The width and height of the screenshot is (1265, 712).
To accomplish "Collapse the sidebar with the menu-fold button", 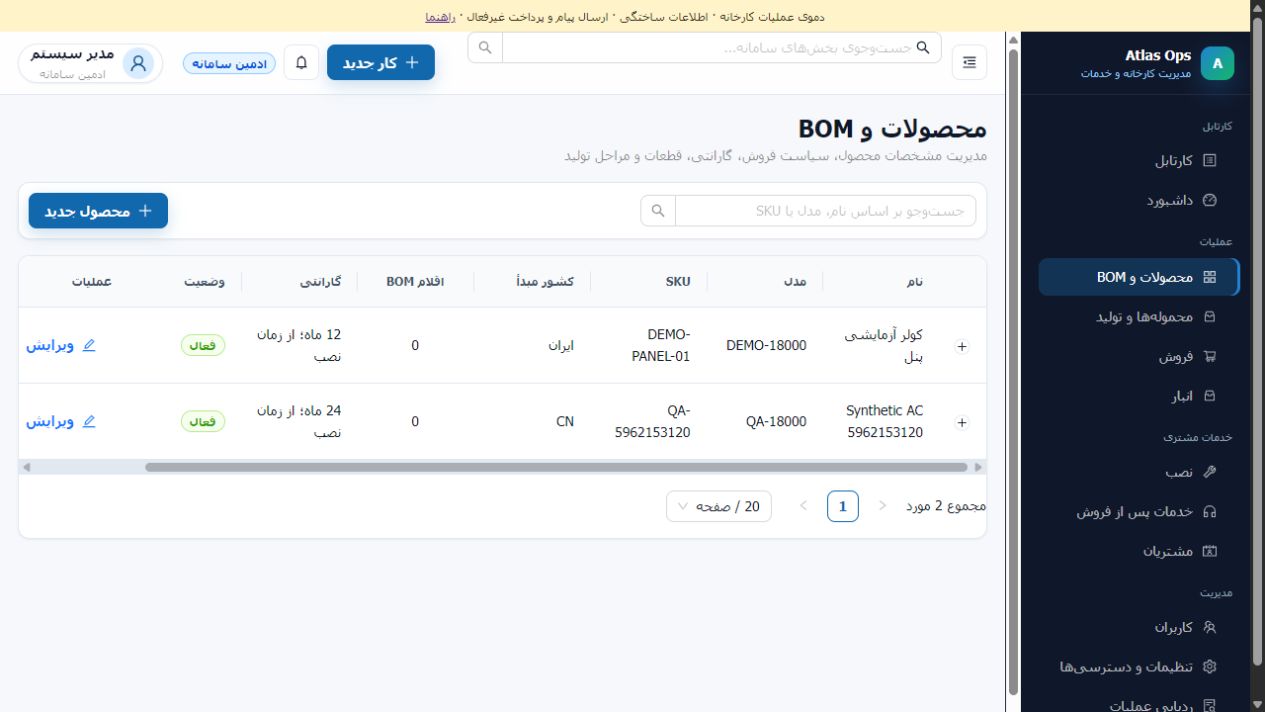I will (969, 62).
